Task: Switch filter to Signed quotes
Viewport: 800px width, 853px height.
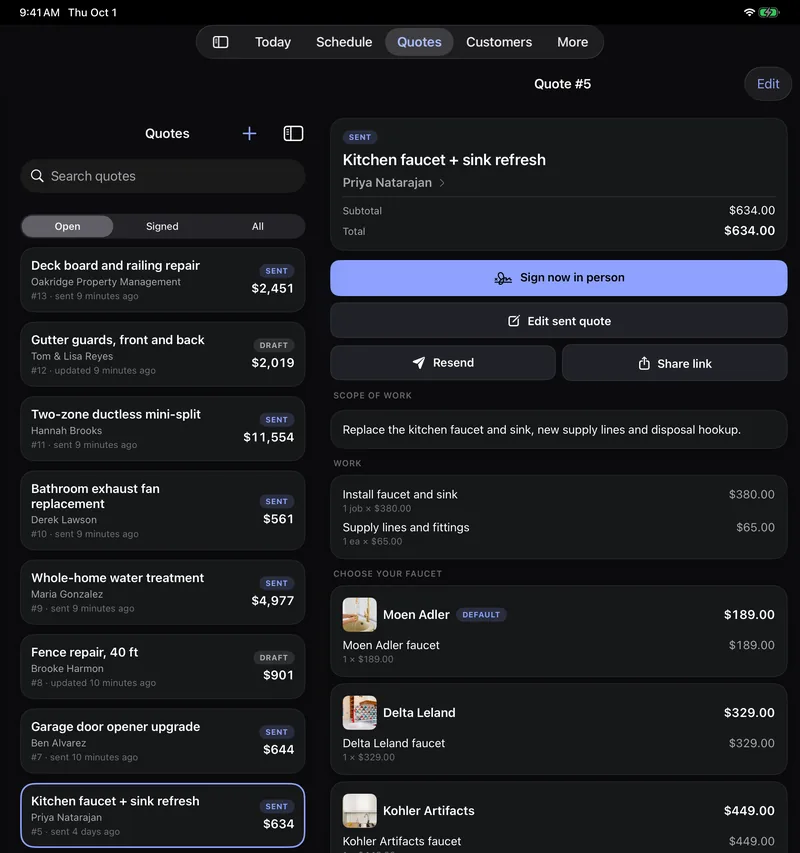Action: [162, 226]
